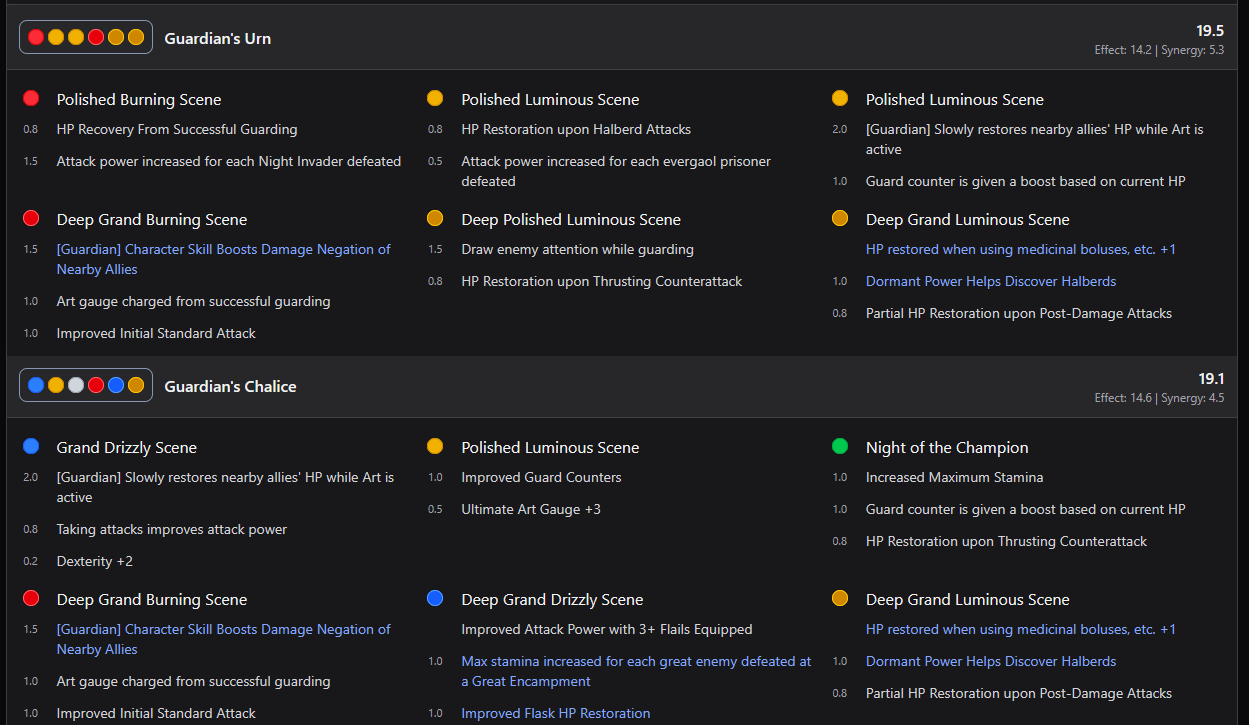Click 'Attack power increased for each Night Invader defeated'
This screenshot has width=1249, height=725.
(x=229, y=161)
